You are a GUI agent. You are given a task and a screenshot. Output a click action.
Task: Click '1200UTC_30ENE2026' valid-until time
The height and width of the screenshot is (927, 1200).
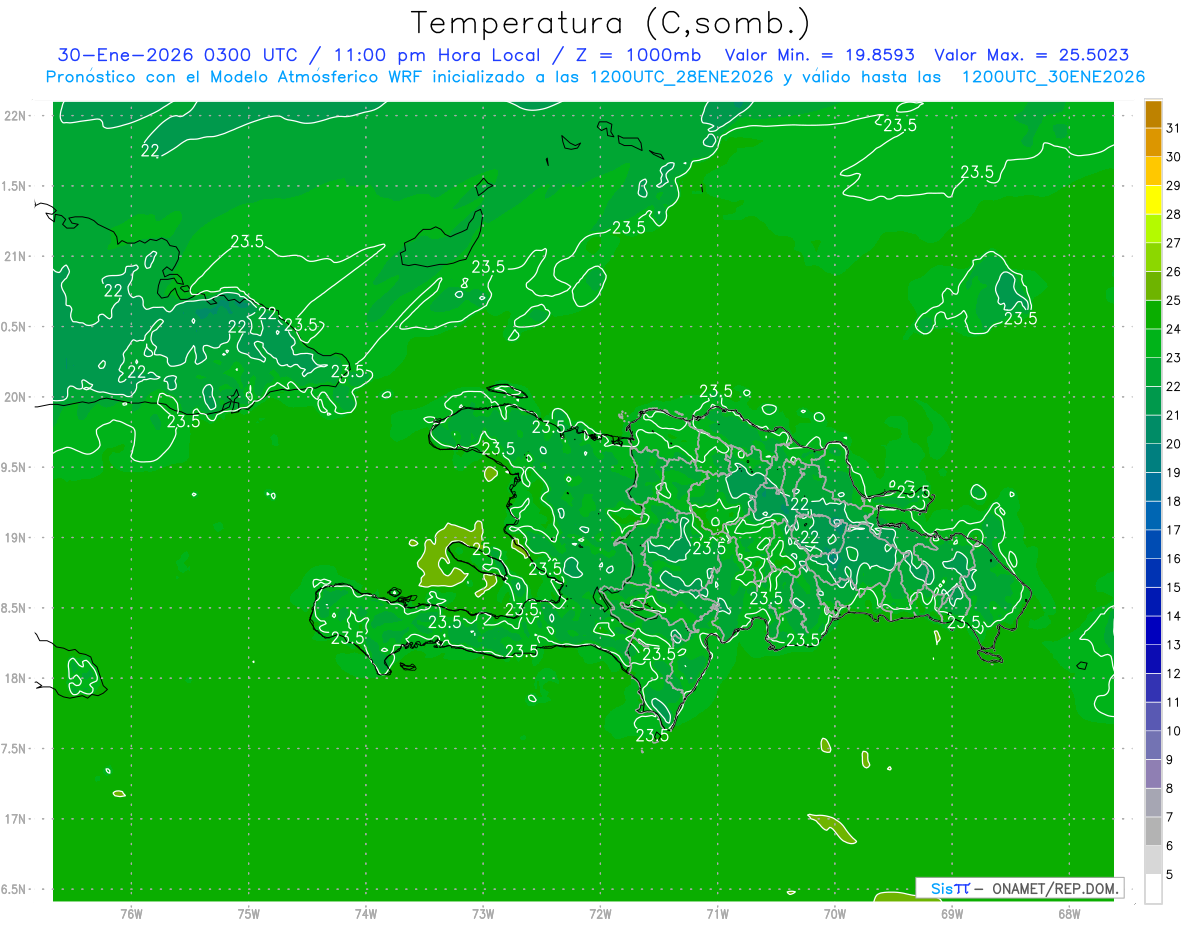(1053, 77)
